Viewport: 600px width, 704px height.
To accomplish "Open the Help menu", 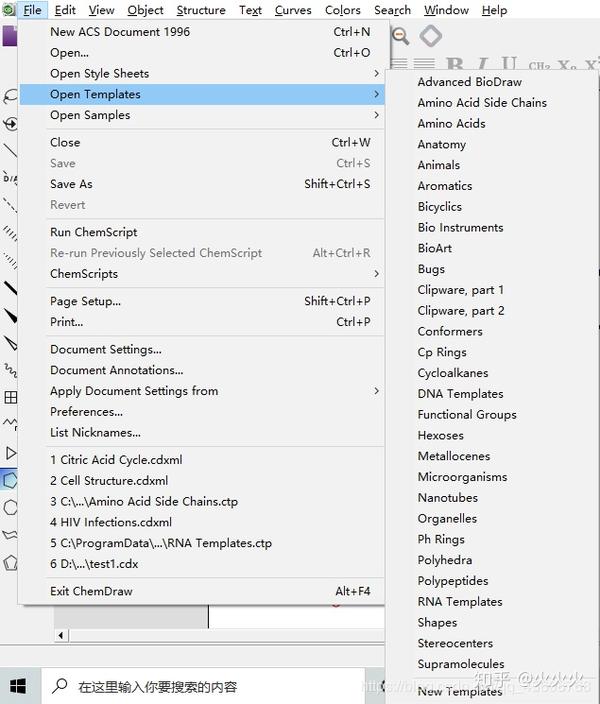I will click(494, 10).
